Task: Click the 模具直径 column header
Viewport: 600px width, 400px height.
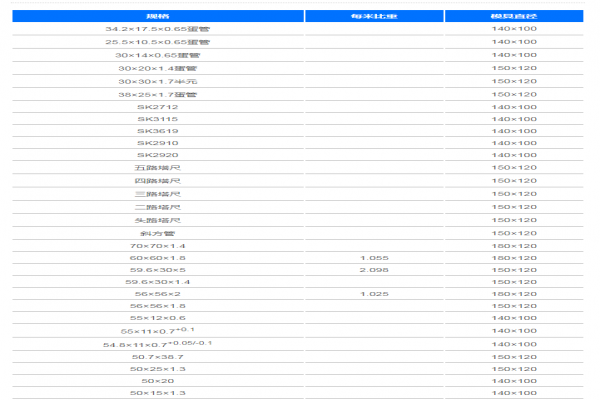Action: click(514, 16)
